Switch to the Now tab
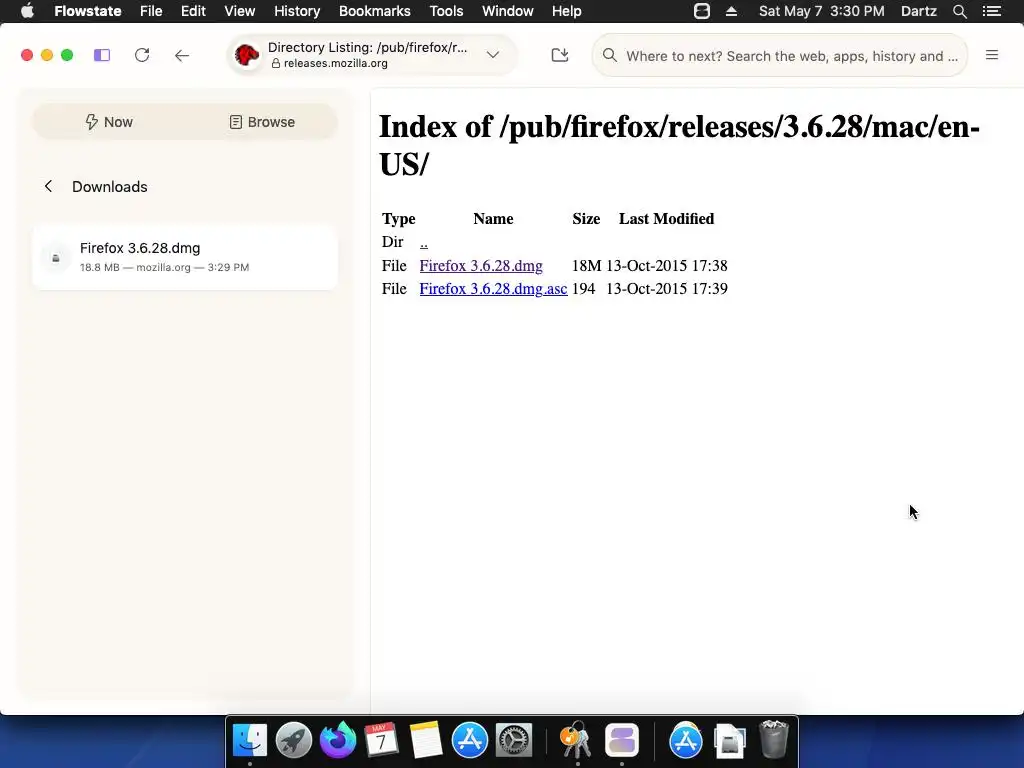1024x768 pixels. [109, 122]
